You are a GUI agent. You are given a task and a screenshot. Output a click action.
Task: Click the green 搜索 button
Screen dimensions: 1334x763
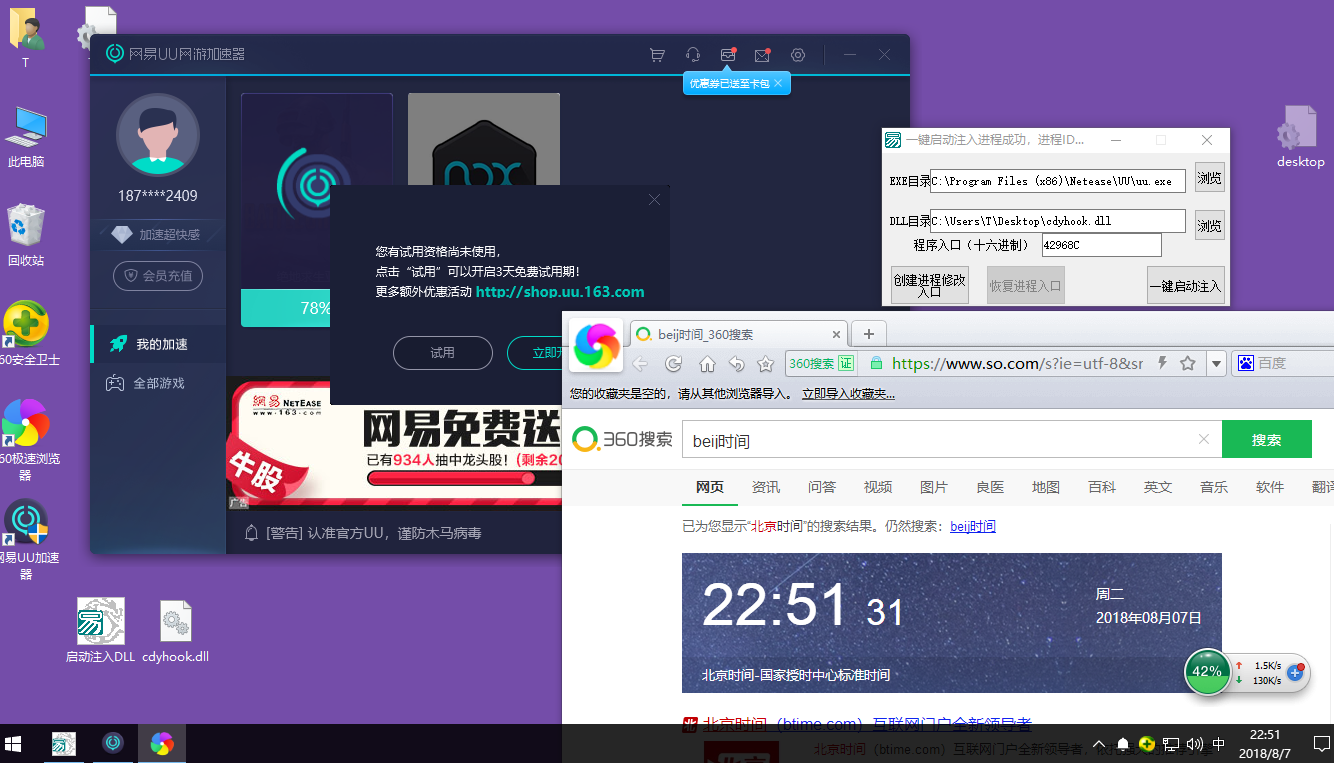[x=1266, y=440]
